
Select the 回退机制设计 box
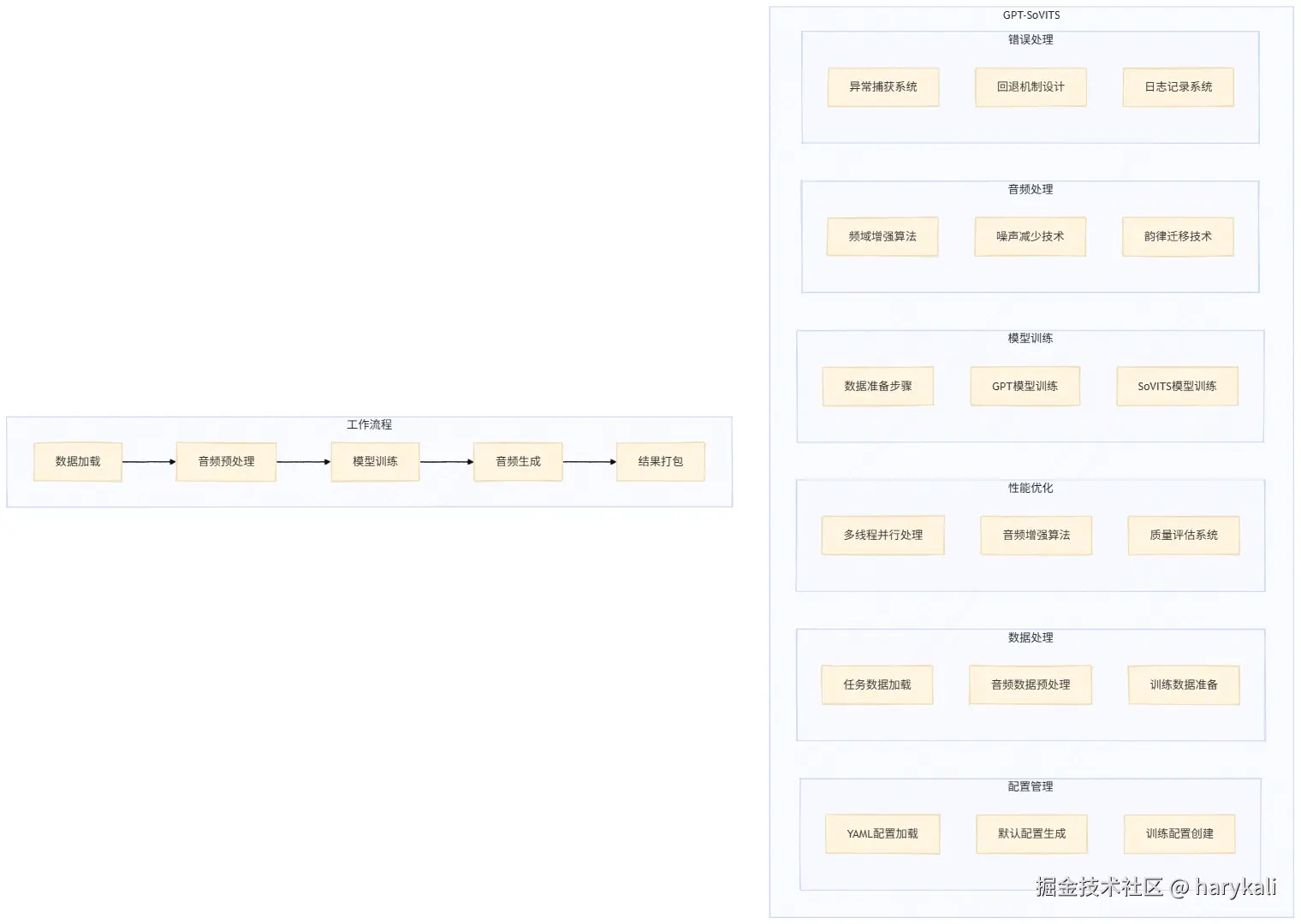1031,87
